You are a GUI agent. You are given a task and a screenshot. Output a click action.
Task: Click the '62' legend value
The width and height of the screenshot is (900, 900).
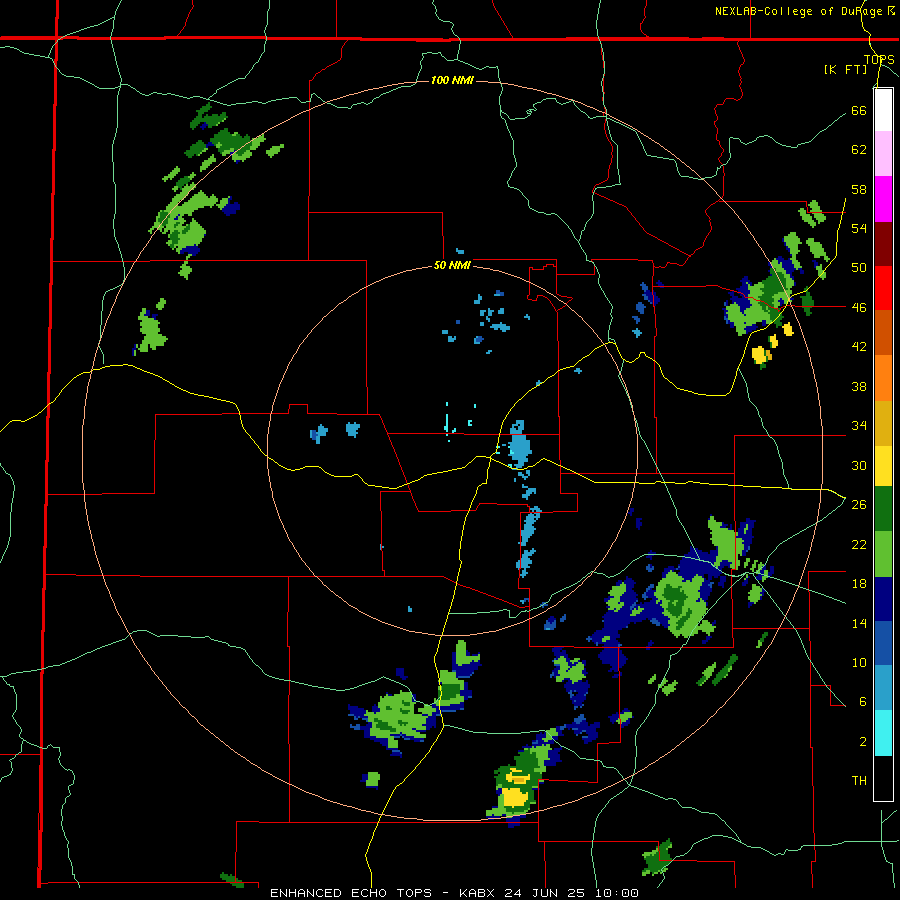[x=859, y=150]
